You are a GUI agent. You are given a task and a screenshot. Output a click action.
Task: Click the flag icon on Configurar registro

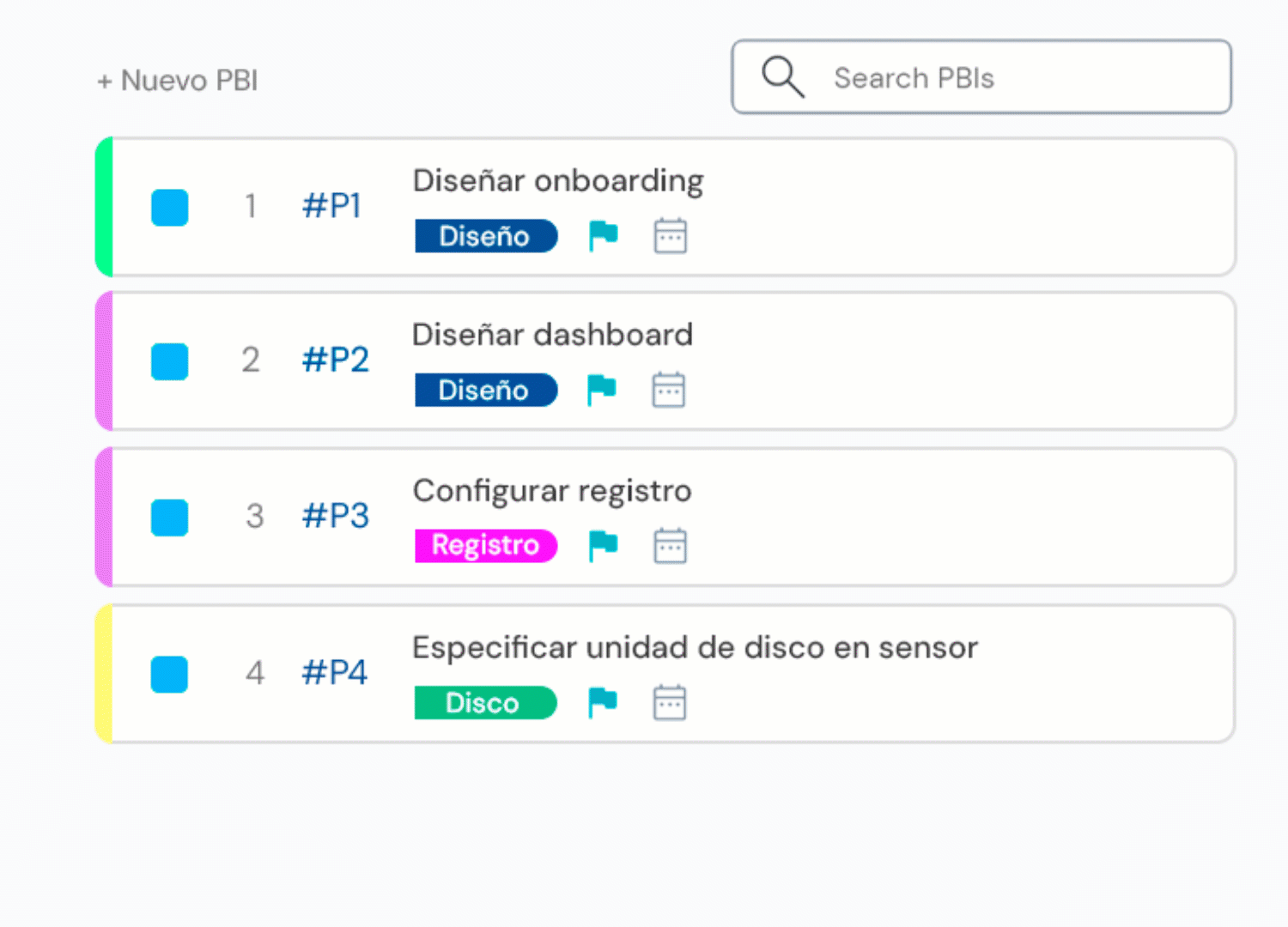tap(603, 545)
